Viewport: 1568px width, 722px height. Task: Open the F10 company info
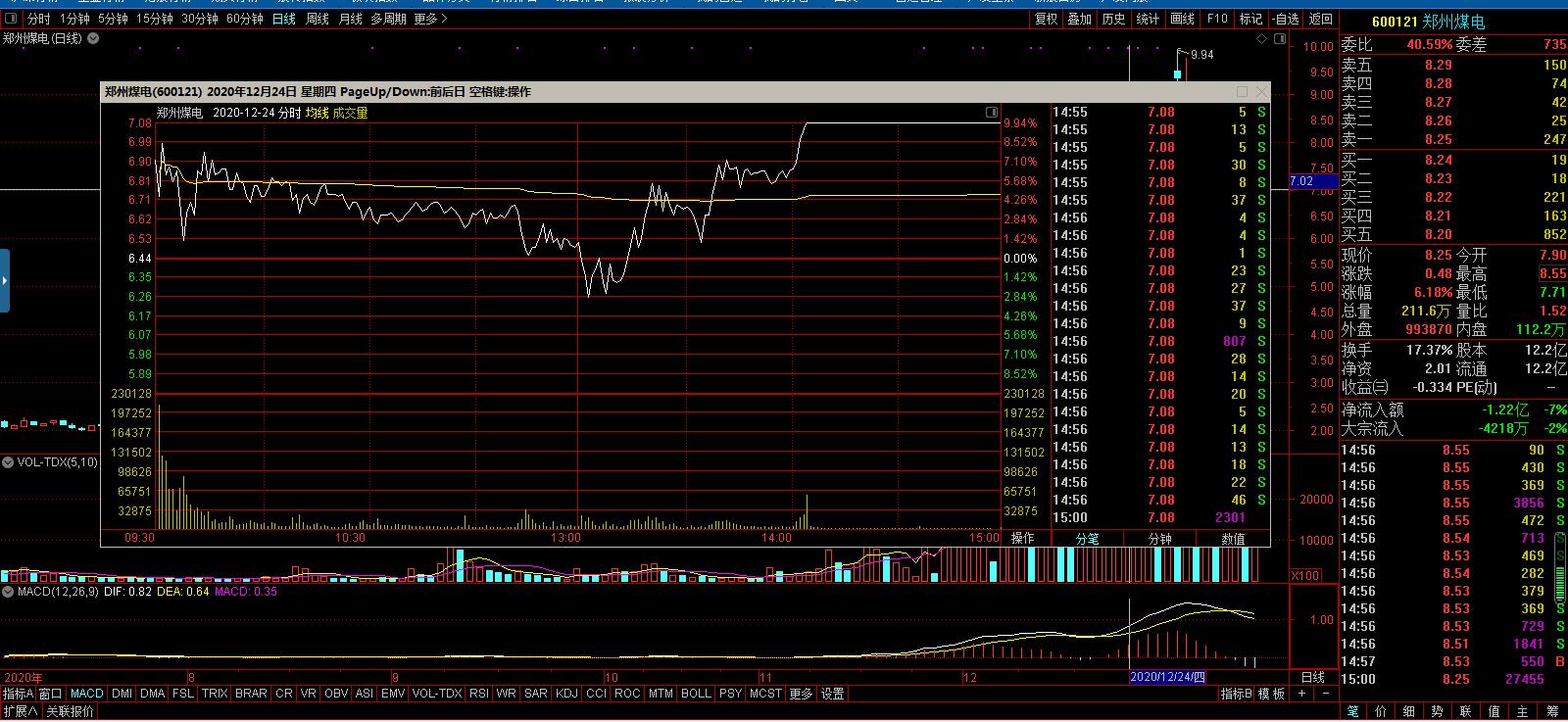coord(1217,19)
